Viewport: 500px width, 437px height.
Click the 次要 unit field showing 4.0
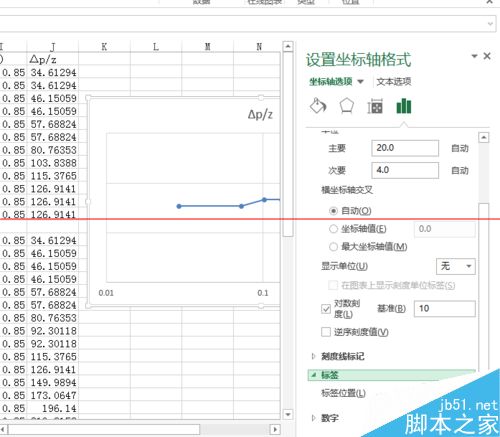pyautogui.click(x=405, y=170)
